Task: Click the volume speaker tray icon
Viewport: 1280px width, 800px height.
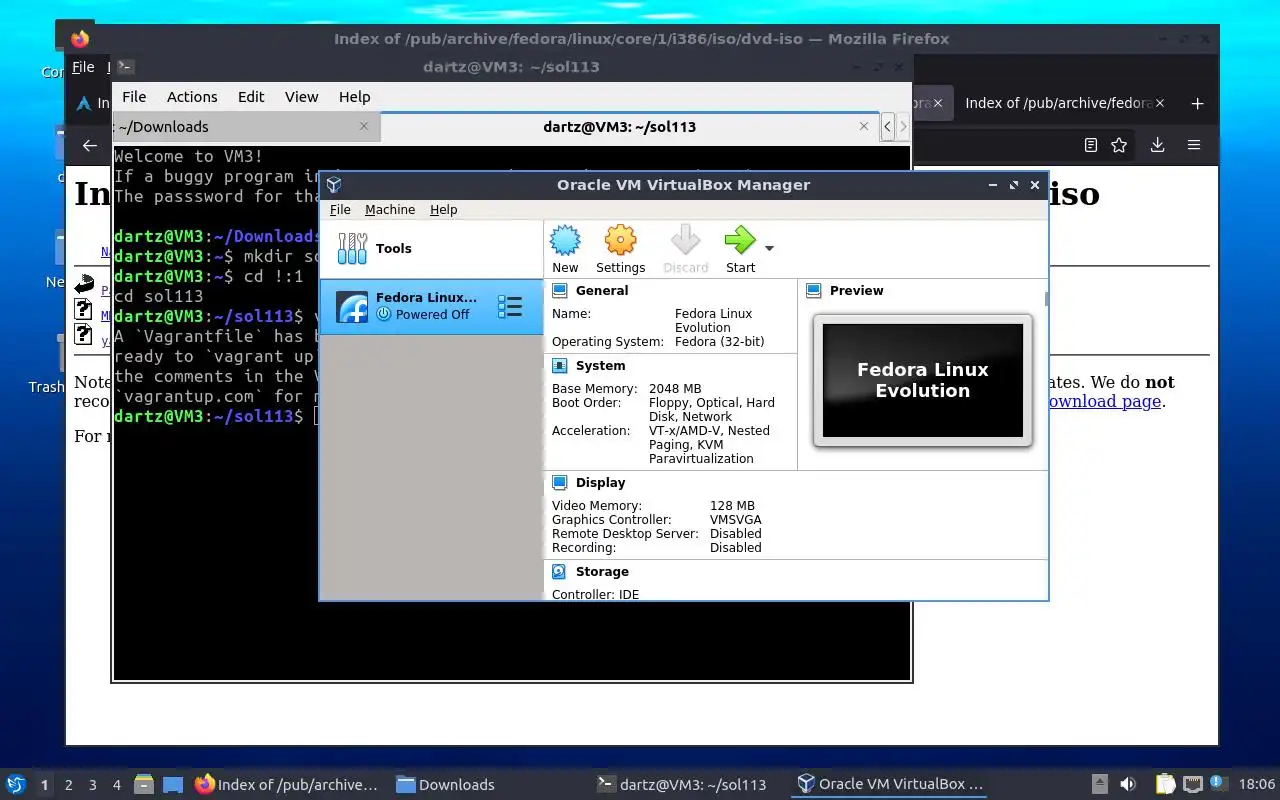Action: (1128, 784)
